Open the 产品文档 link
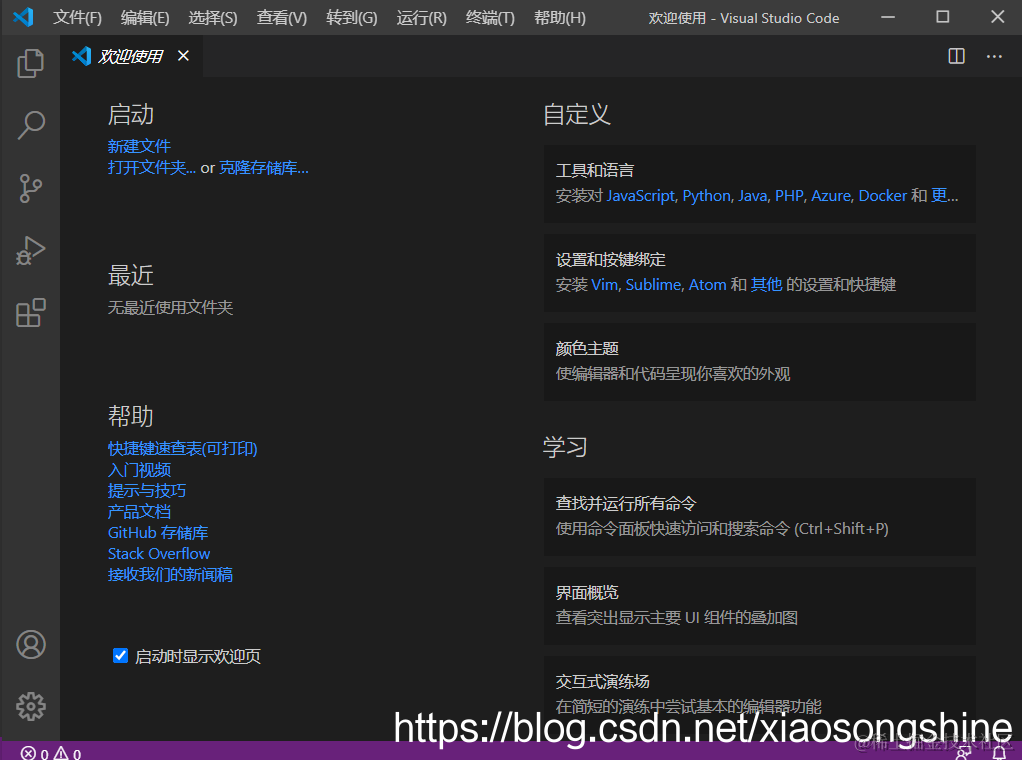Screen dimensions: 1022x760 139,512
